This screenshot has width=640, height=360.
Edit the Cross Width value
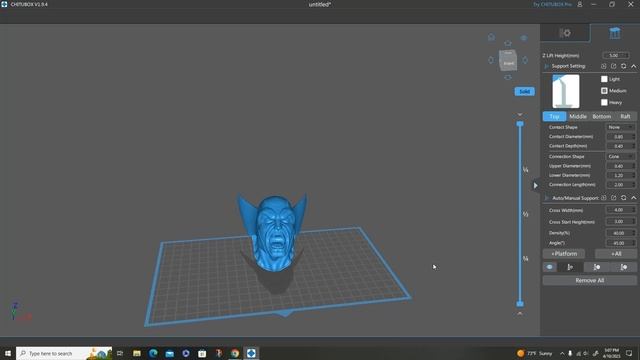[x=620, y=210]
